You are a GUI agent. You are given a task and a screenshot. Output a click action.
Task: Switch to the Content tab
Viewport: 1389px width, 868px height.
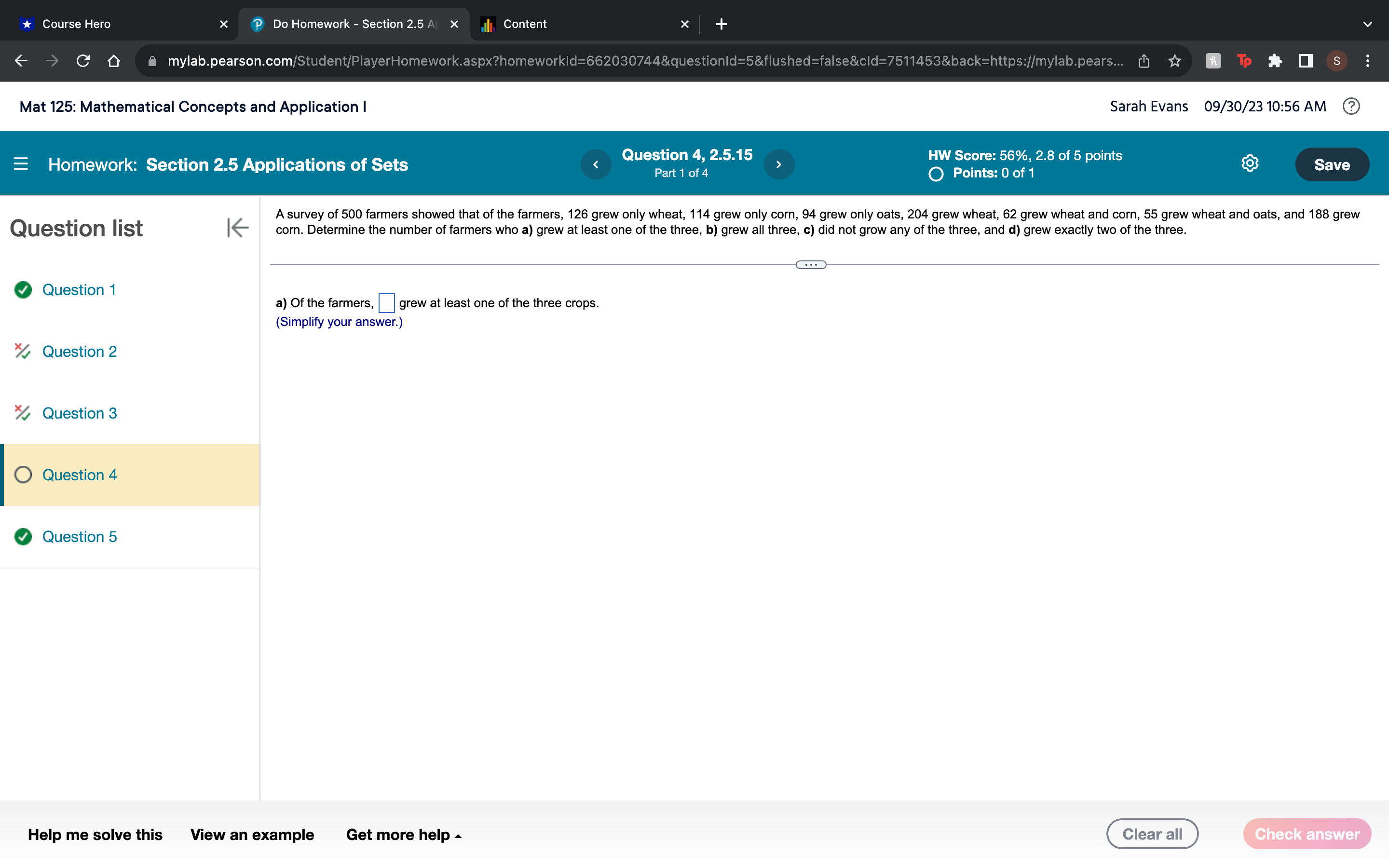(525, 24)
